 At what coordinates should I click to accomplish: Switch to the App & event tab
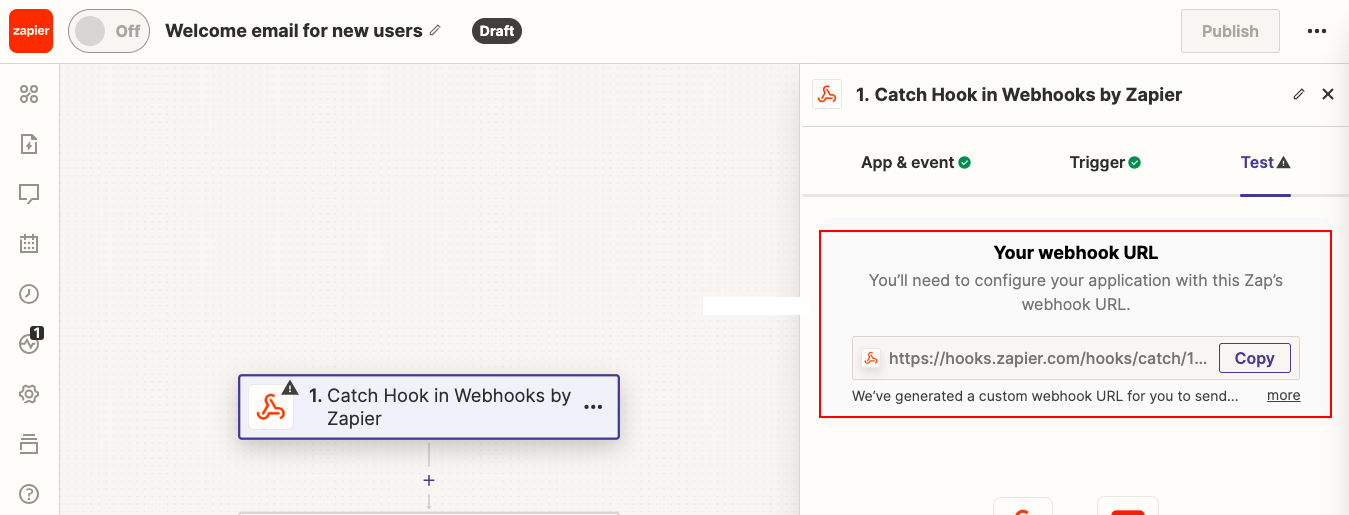tap(916, 162)
